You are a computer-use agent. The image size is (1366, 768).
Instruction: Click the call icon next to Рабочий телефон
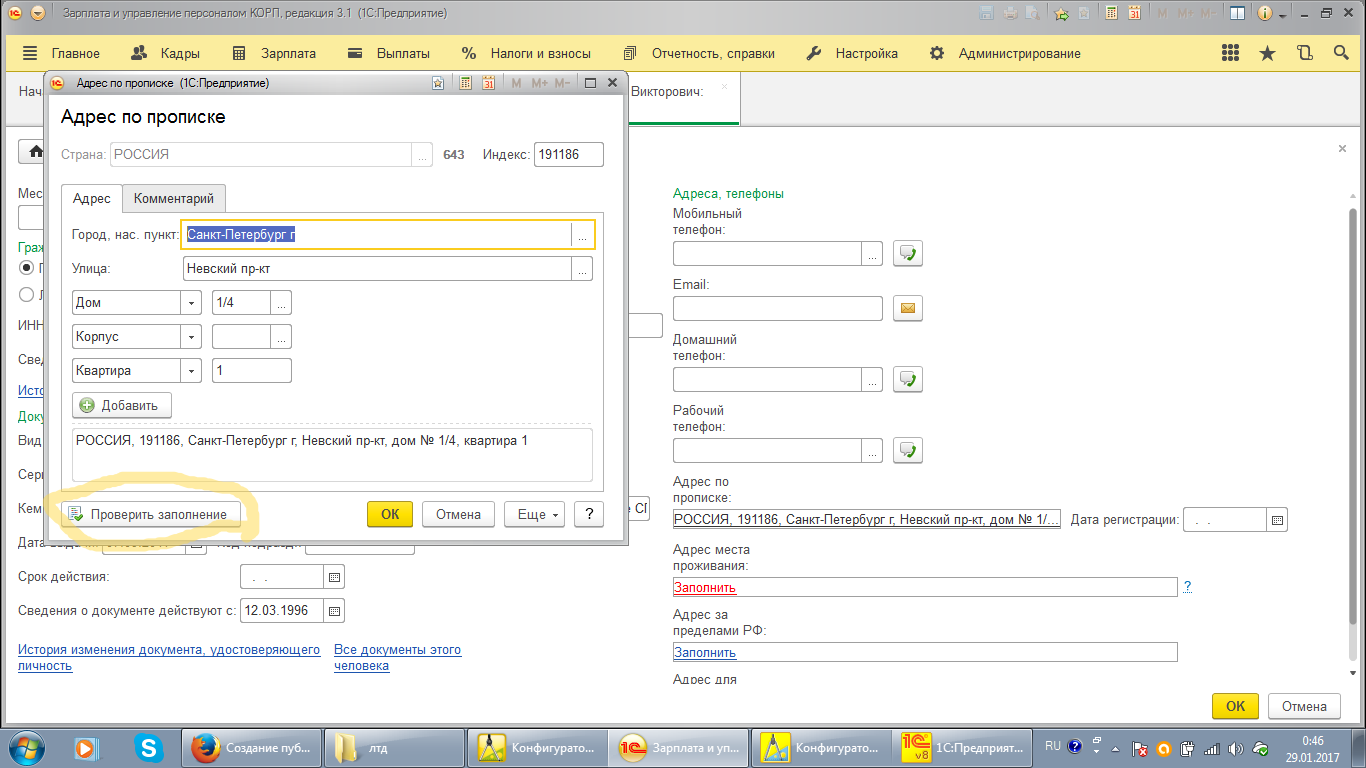[908, 450]
